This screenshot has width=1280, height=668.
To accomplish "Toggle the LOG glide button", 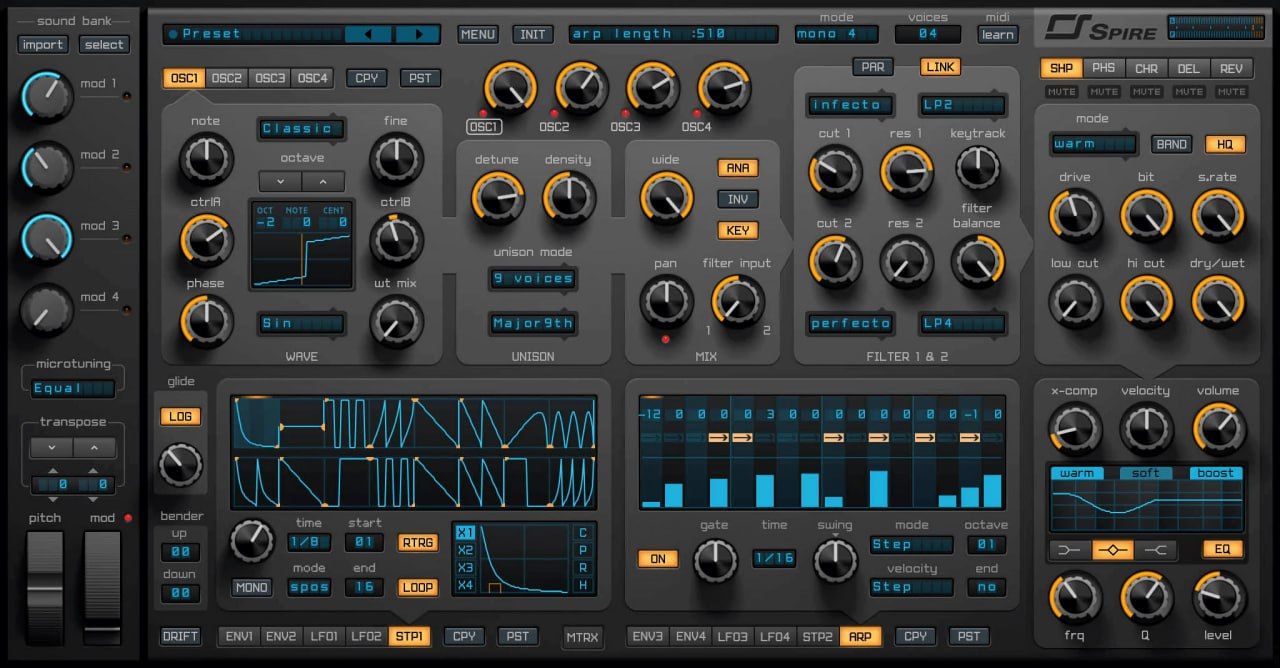I will coord(180,416).
